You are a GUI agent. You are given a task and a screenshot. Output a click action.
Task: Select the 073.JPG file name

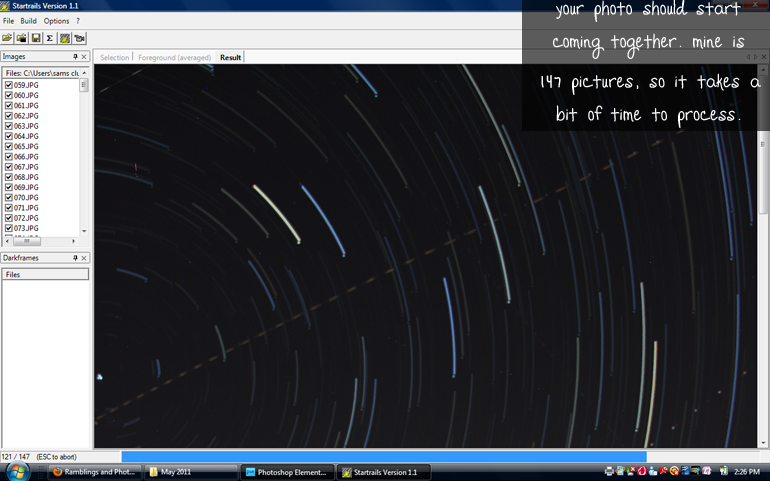point(26,228)
